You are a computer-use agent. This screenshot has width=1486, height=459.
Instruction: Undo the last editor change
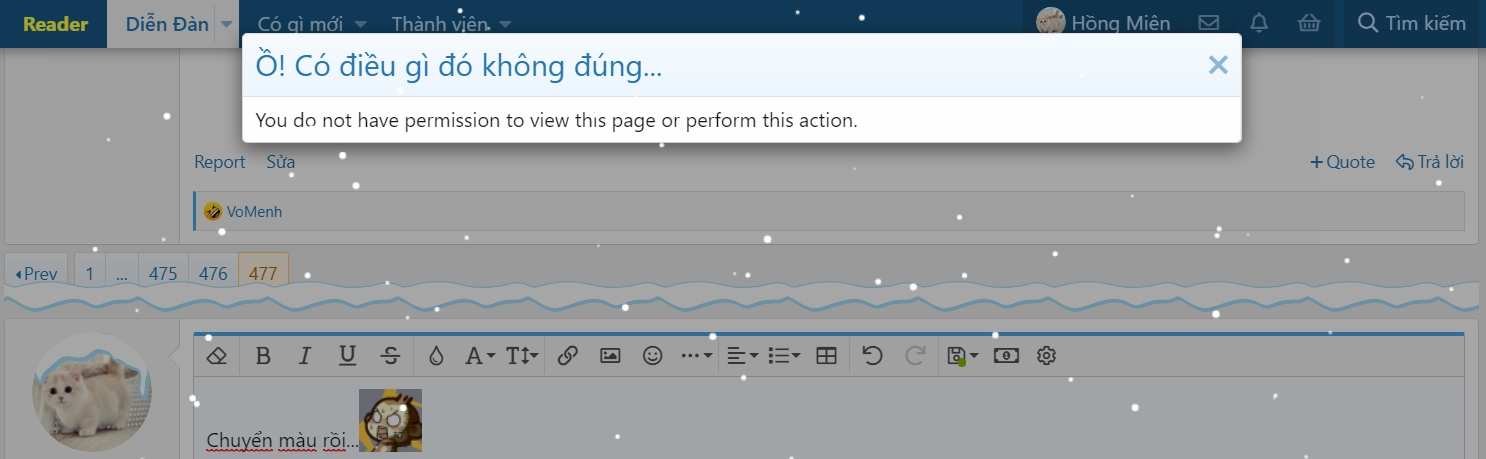click(872, 355)
